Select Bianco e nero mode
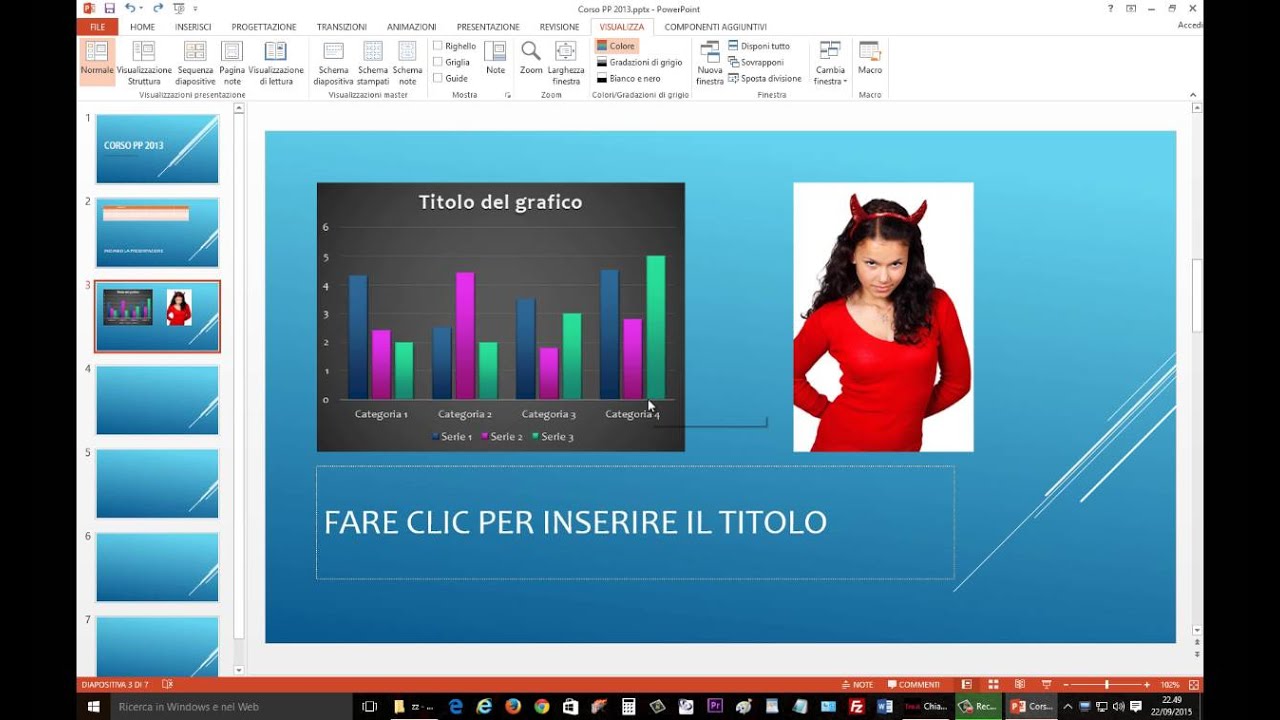 [628, 78]
